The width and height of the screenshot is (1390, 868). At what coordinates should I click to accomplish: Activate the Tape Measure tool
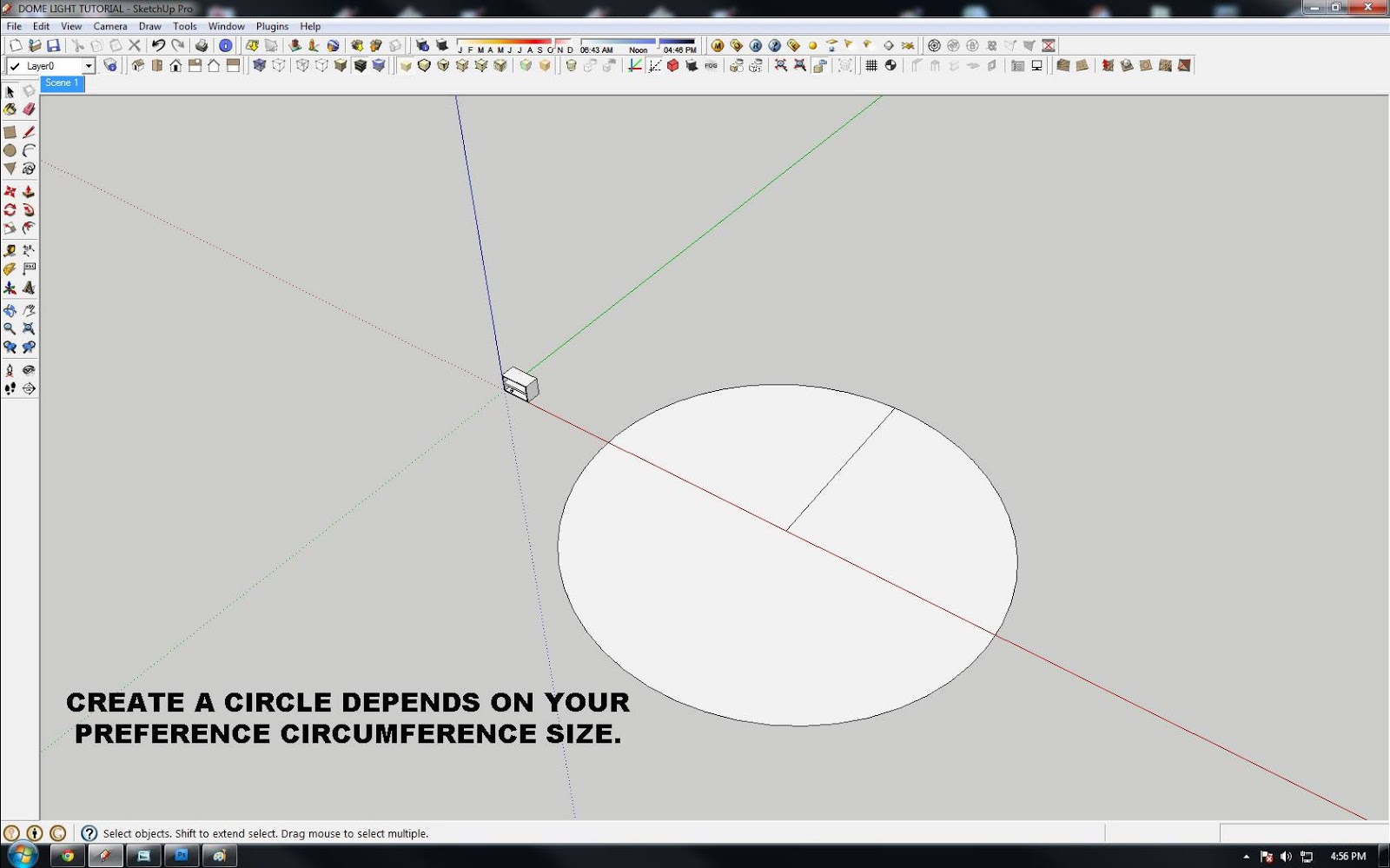[10, 250]
